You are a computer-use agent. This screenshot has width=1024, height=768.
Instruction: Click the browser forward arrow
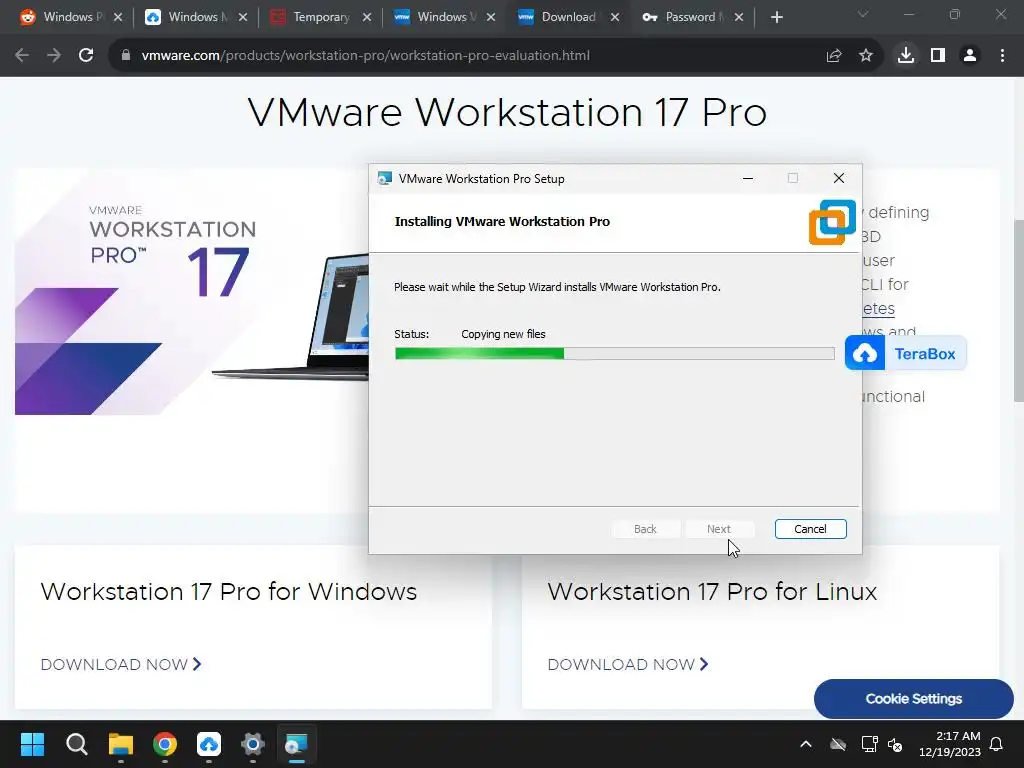pos(54,56)
